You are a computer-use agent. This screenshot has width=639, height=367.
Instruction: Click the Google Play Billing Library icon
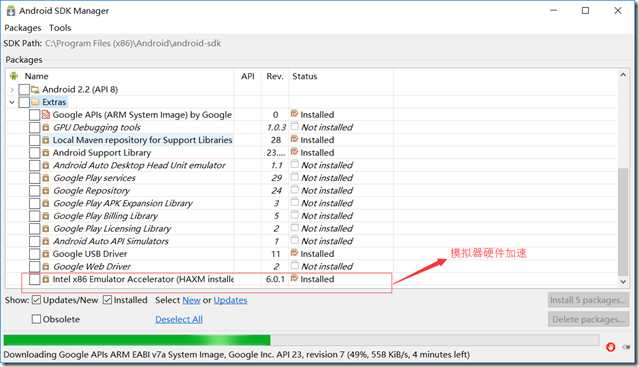click(x=46, y=216)
